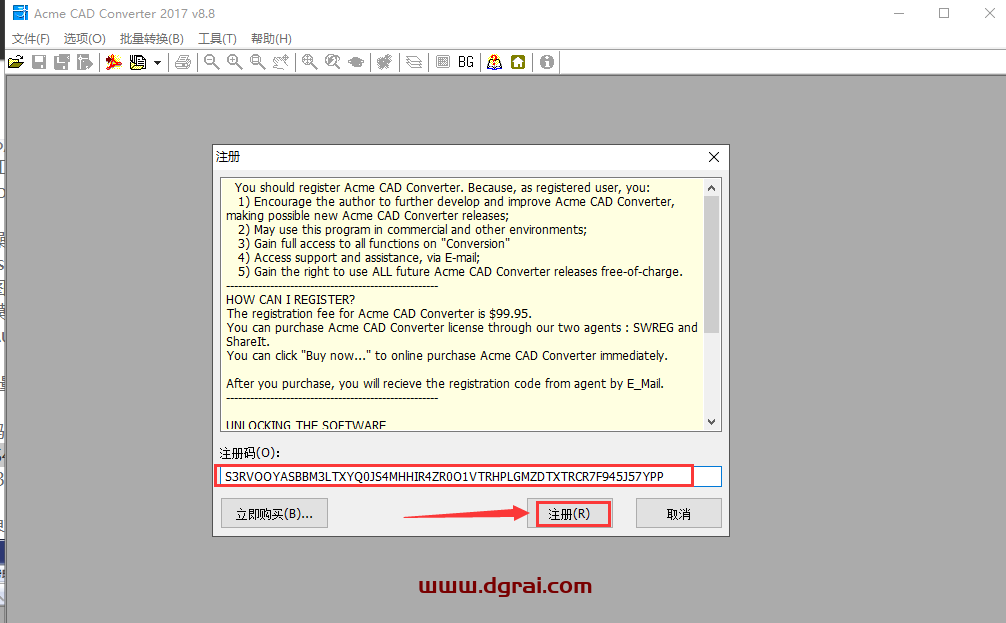This screenshot has width=1006, height=623.
Task: Maximize the Acme CAD Converter window
Action: [x=944, y=13]
